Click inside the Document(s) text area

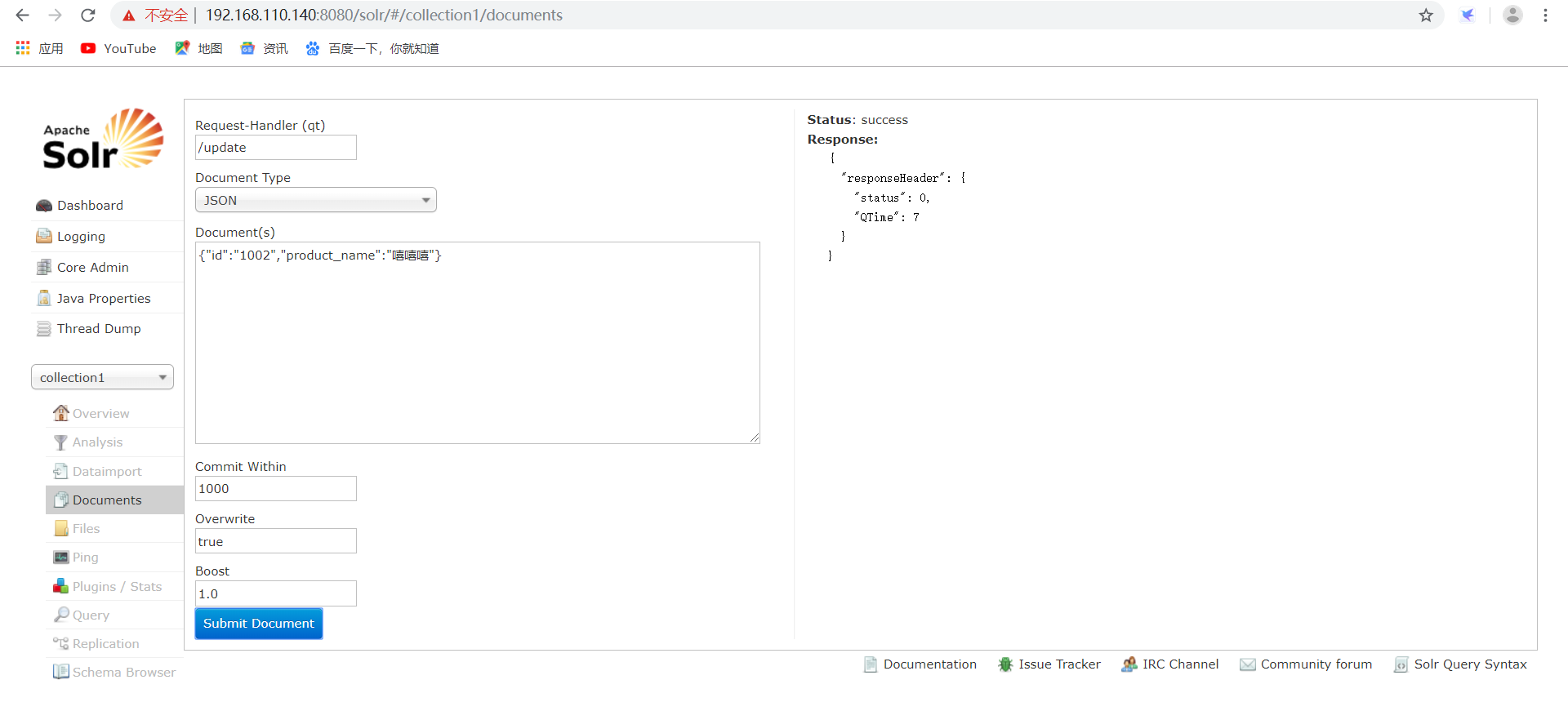[478, 343]
